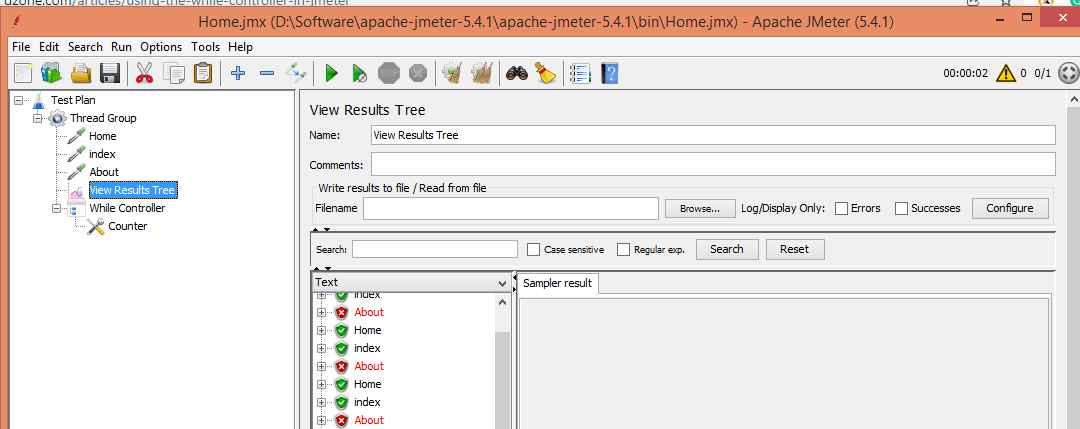Clear results with single broom icon

point(452,73)
